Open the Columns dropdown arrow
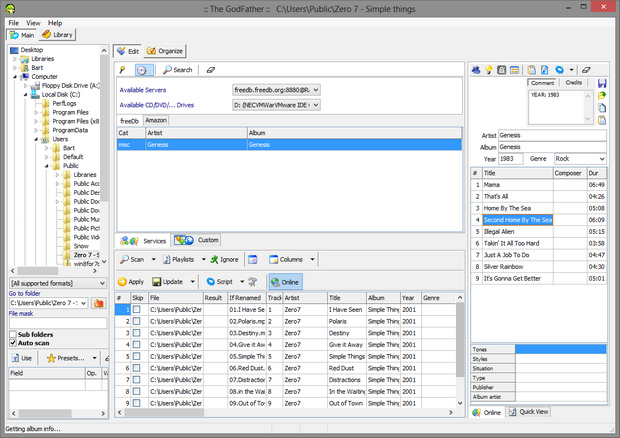Image resolution: width=620 pixels, height=438 pixels. point(312,260)
